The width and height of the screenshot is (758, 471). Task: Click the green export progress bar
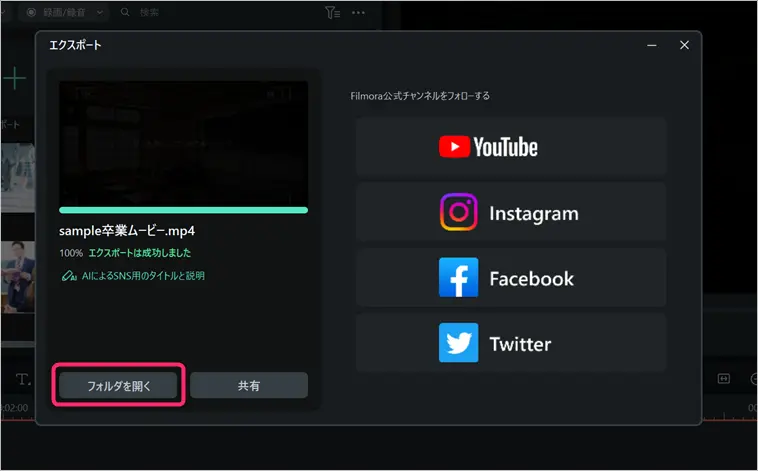click(183, 210)
